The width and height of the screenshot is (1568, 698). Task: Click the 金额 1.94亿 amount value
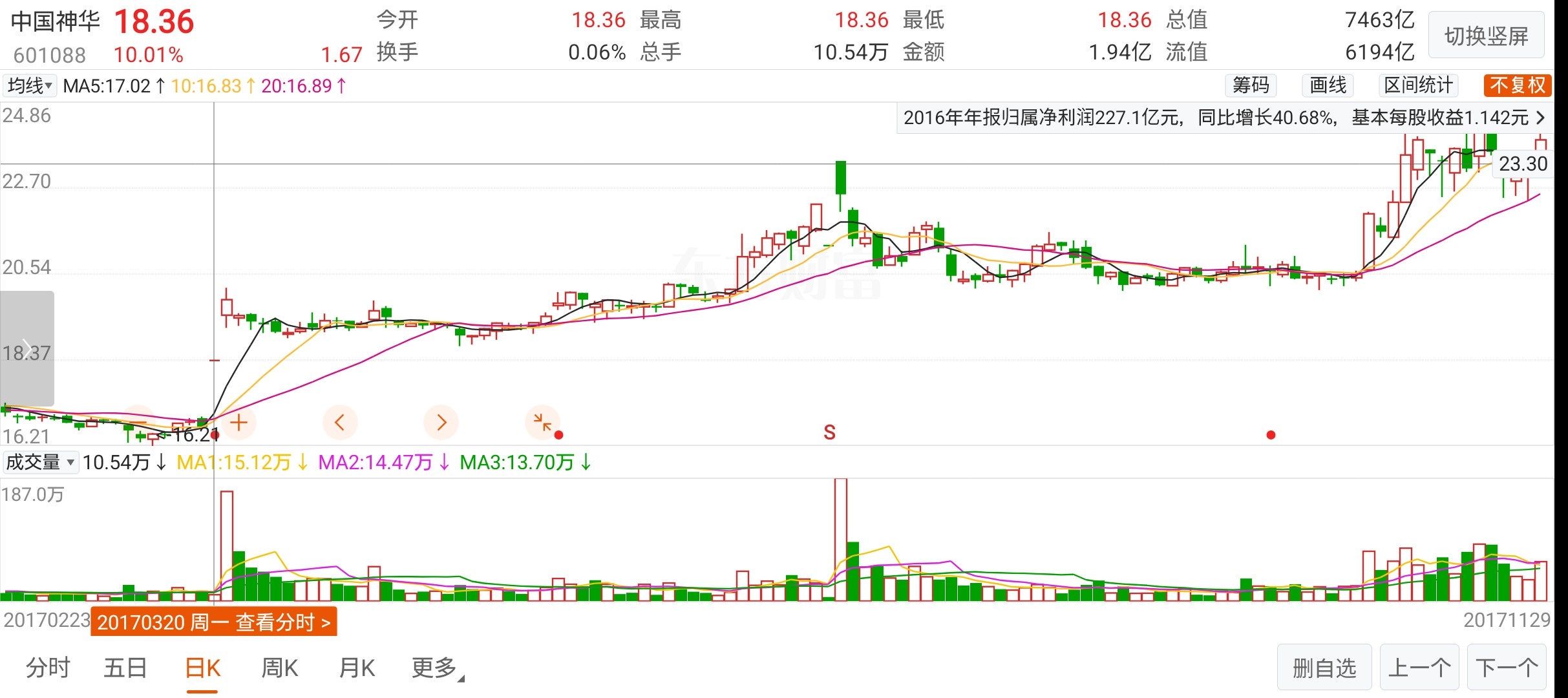coord(1119,52)
